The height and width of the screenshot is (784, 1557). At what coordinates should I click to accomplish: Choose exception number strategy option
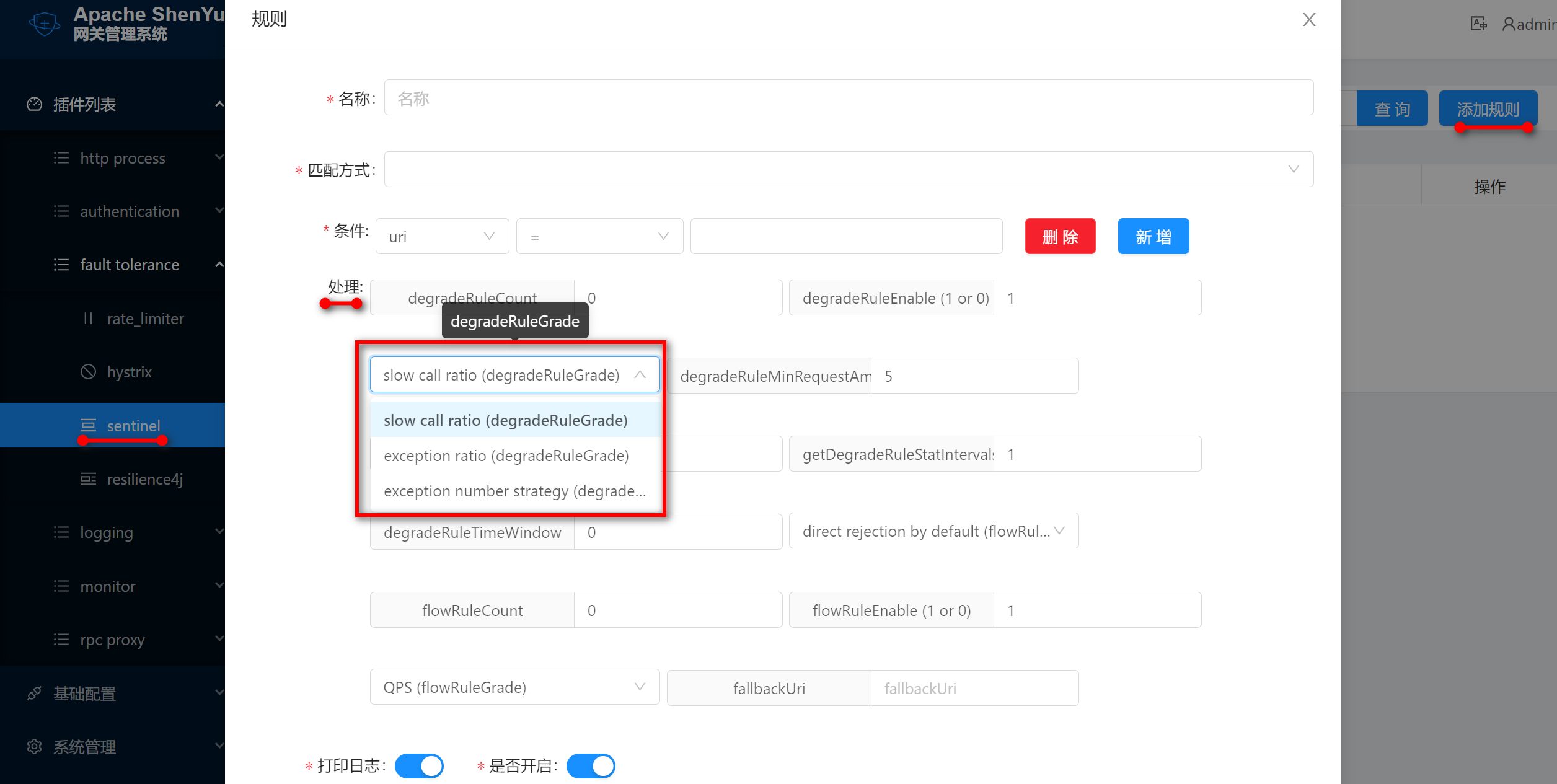click(514, 491)
